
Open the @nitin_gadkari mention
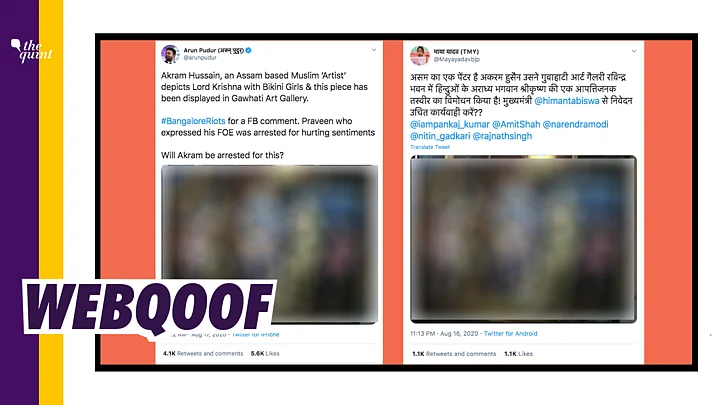point(440,136)
